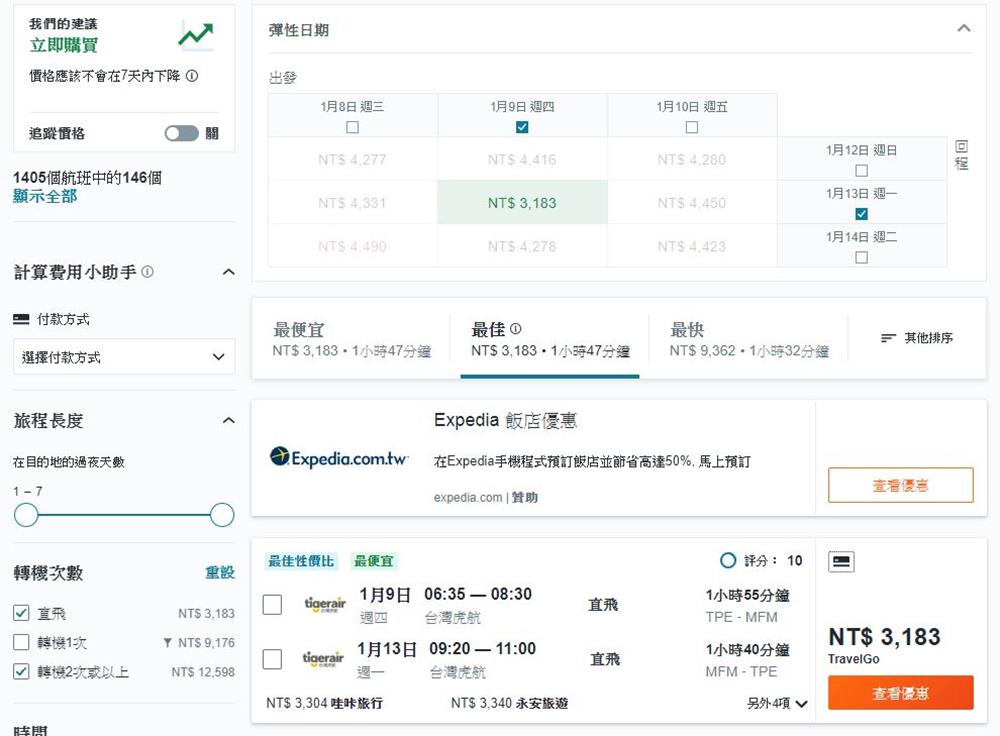The width and height of the screenshot is (1000, 736).
Task: Click the payment card icon above NT$ 3,183
Action: pos(842,562)
